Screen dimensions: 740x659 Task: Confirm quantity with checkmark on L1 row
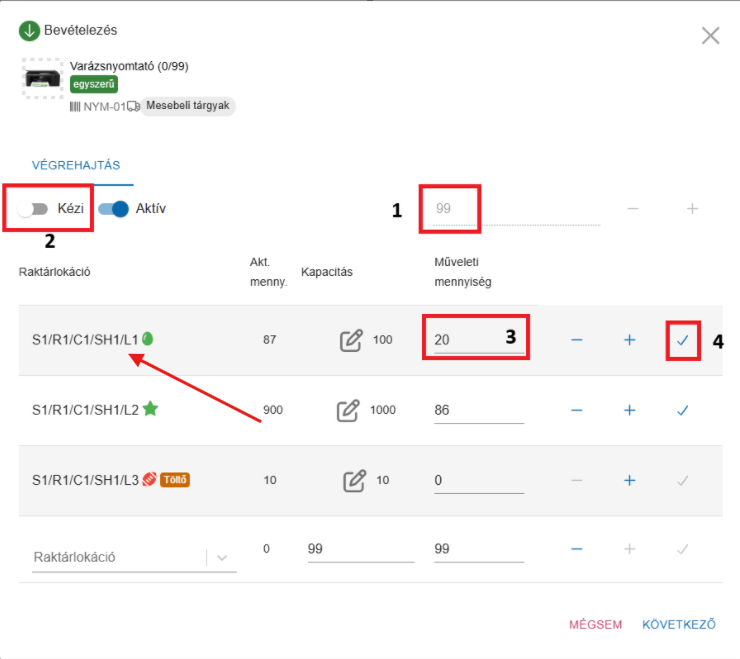coord(683,341)
